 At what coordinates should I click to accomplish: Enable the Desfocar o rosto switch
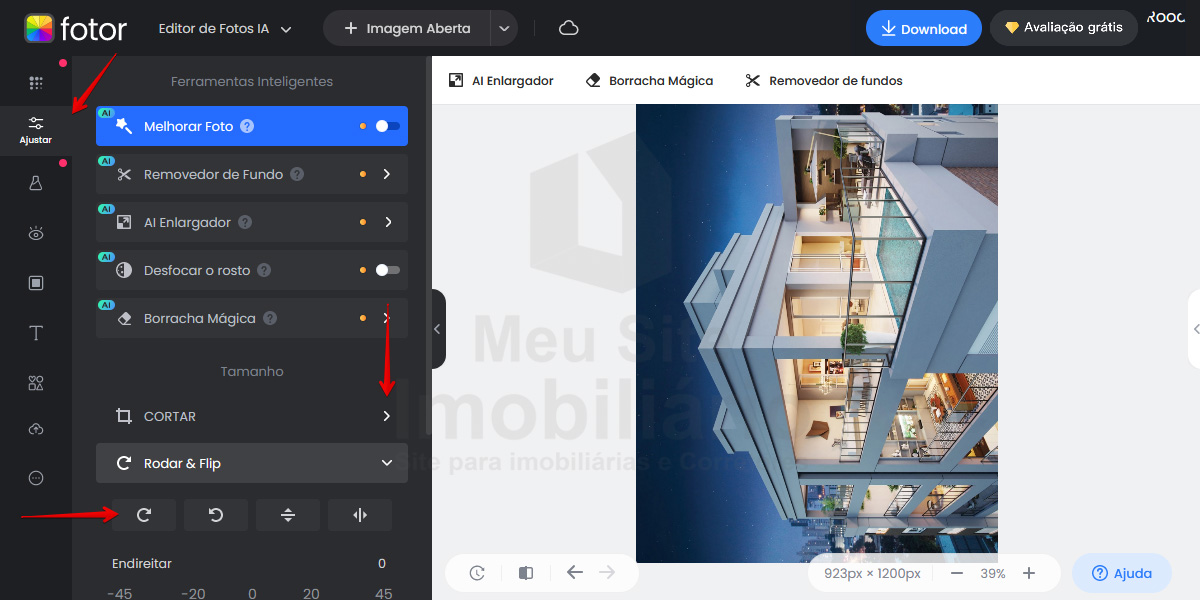coord(387,270)
